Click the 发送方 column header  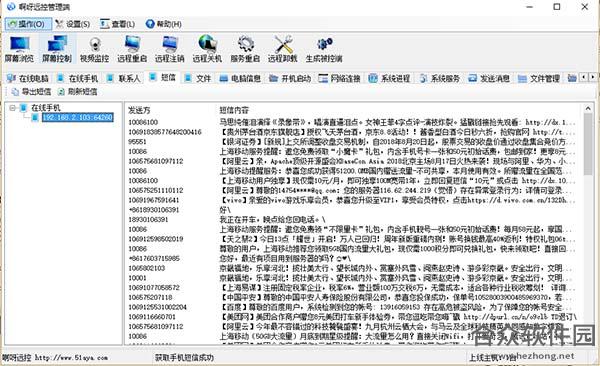click(139, 110)
